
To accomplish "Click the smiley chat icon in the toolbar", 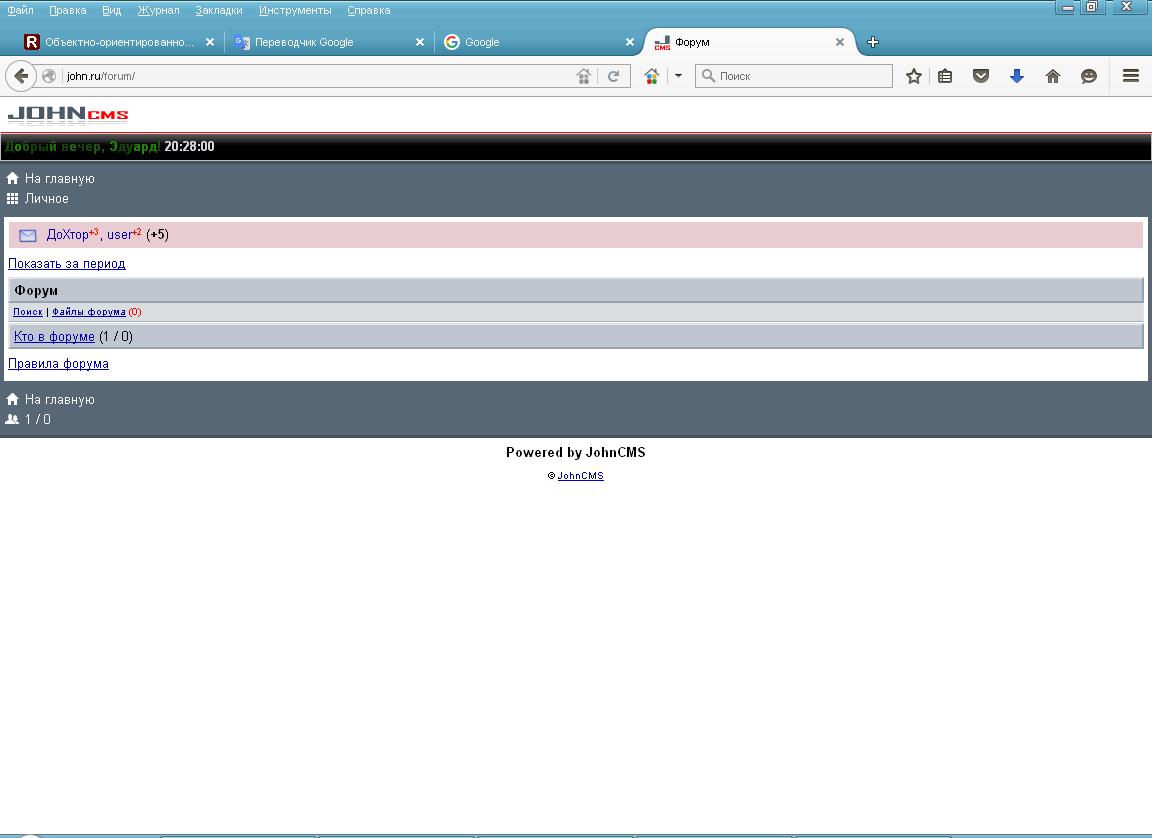I will coord(1089,76).
